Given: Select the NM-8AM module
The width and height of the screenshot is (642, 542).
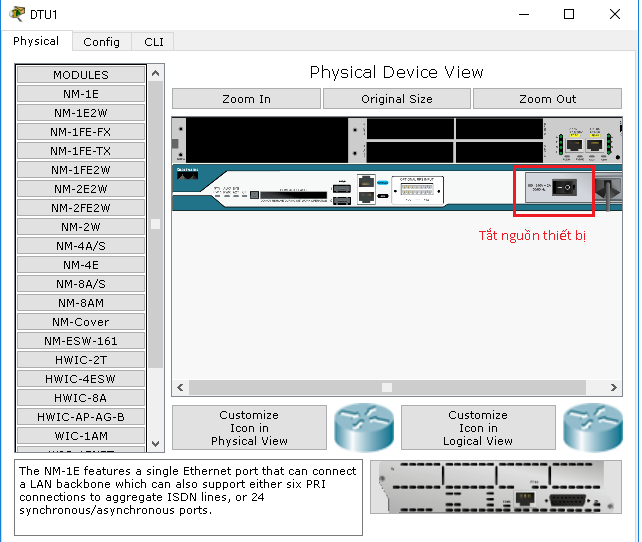Looking at the screenshot, I should click(x=81, y=303).
